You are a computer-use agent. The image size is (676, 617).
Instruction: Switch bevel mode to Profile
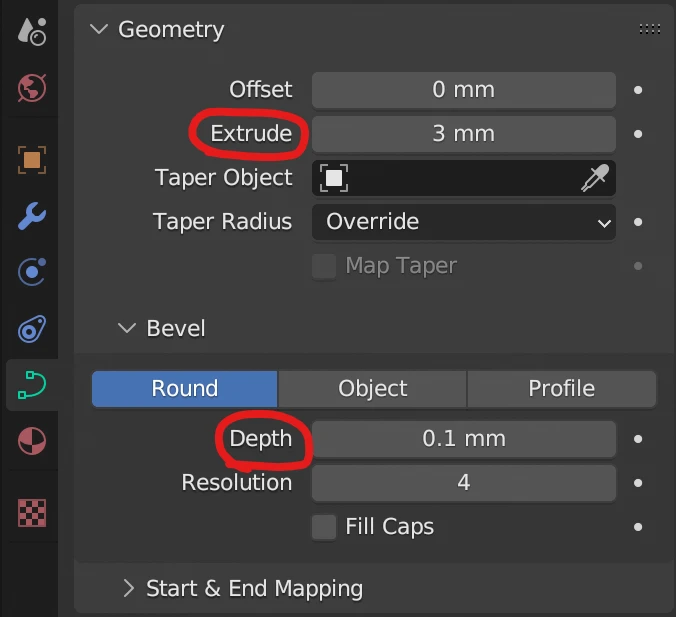[561, 389]
